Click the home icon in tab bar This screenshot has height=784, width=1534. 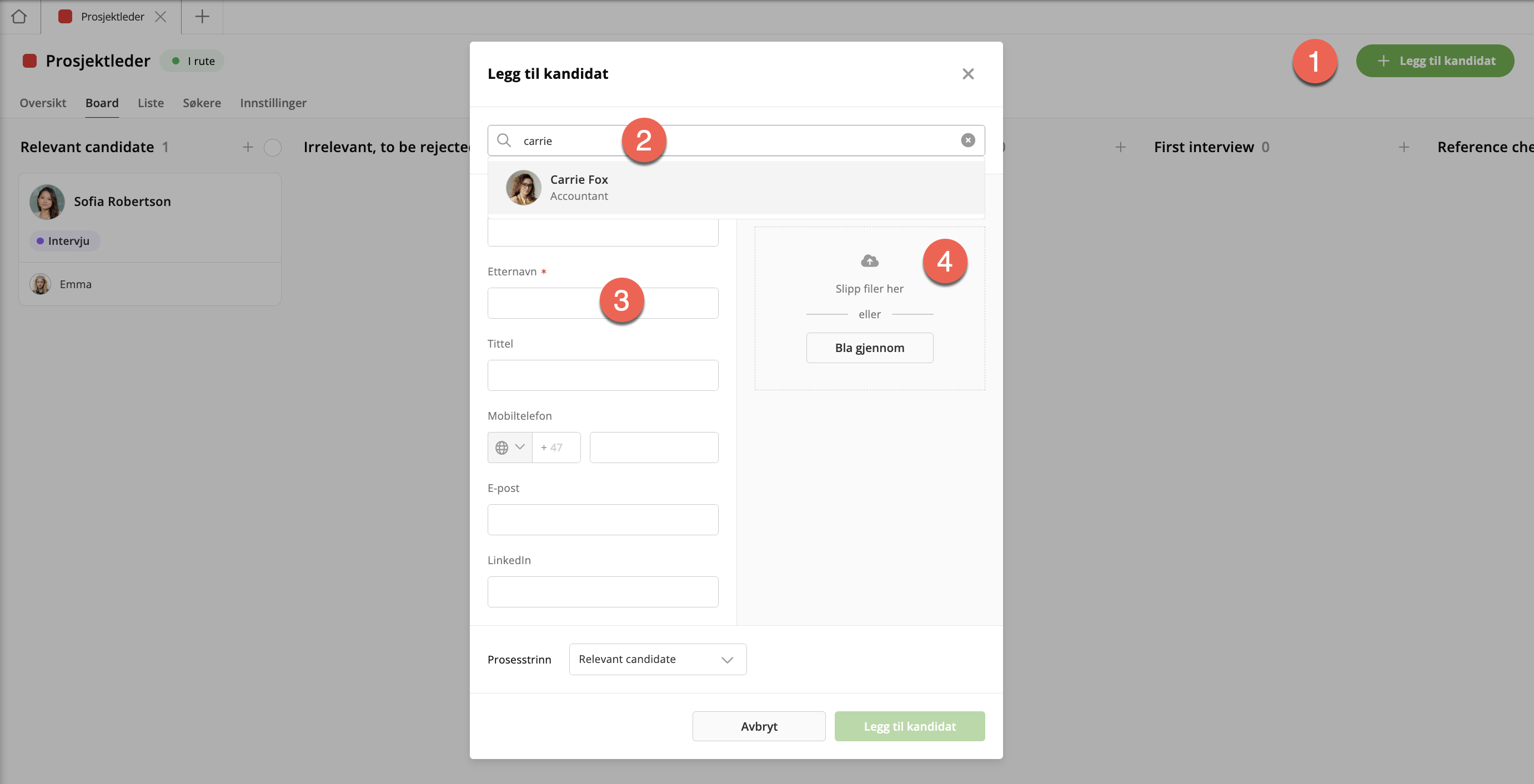click(x=19, y=17)
